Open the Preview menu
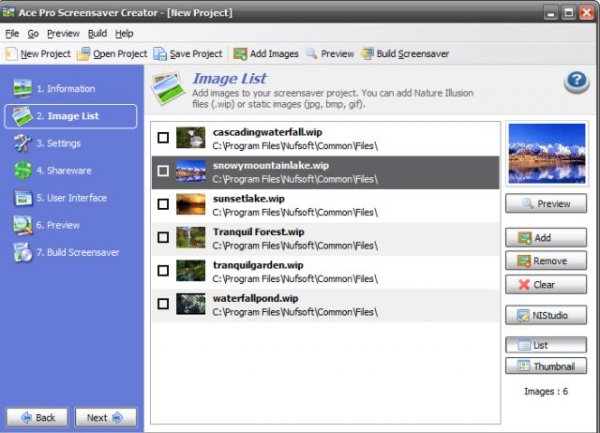 [63, 34]
